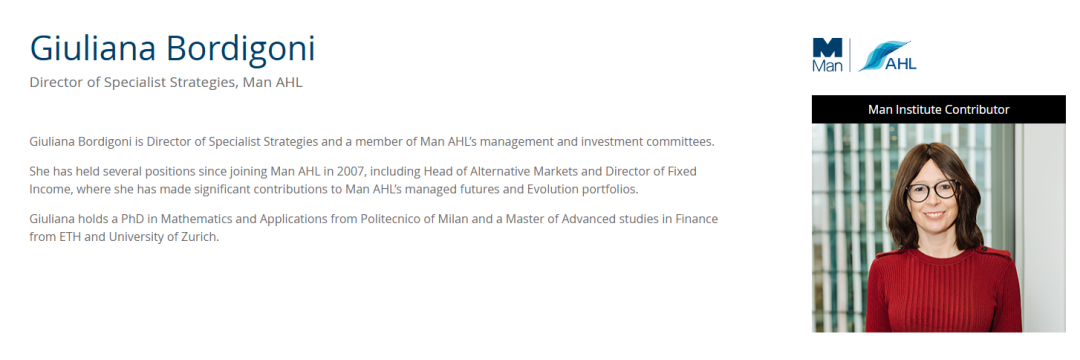1080x360 pixels.
Task: Click the paragraph starting "She has held several positions"
Action: tap(363, 180)
